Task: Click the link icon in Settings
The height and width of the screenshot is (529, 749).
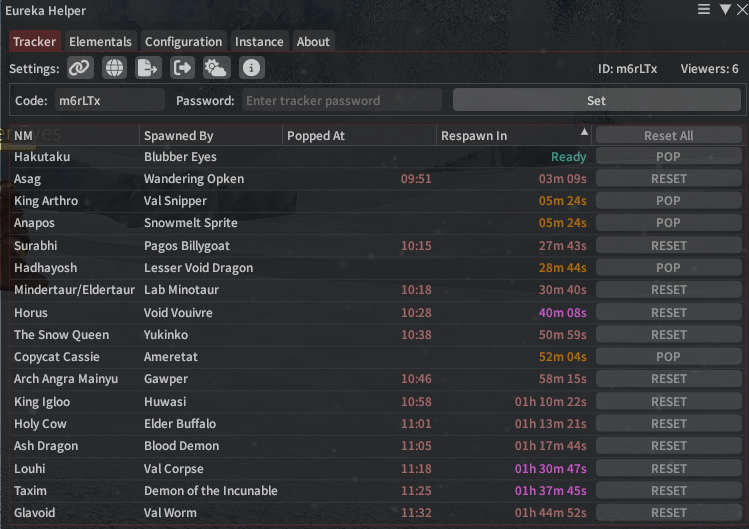Action: click(x=80, y=68)
